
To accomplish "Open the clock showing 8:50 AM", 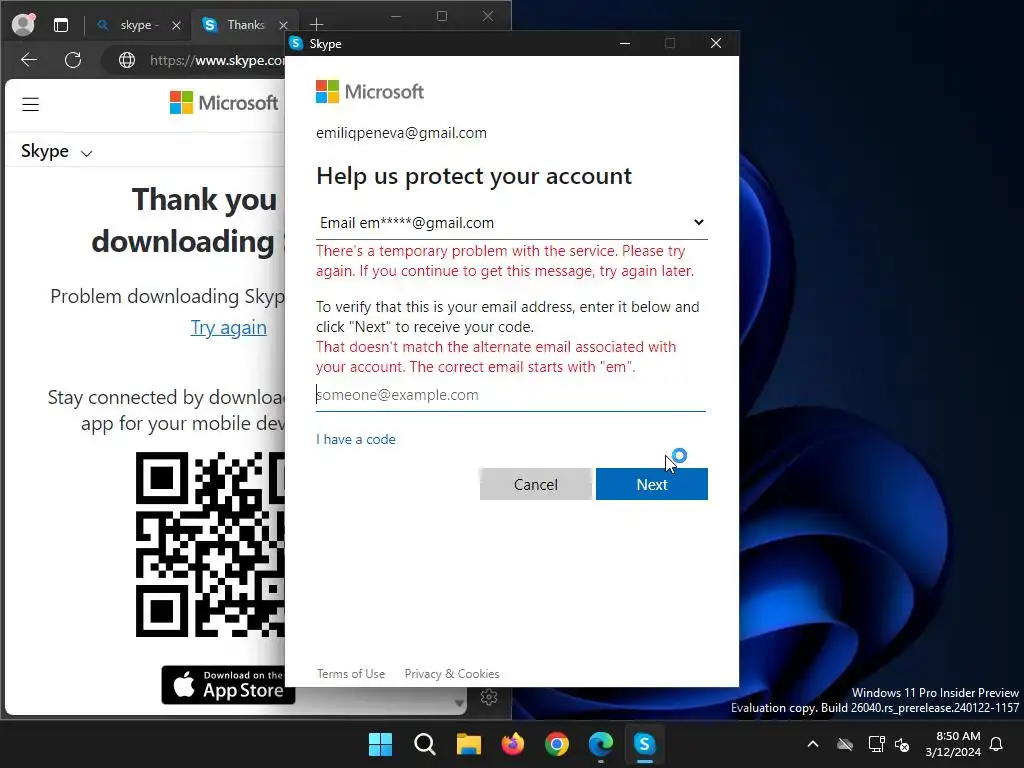I will [x=953, y=744].
